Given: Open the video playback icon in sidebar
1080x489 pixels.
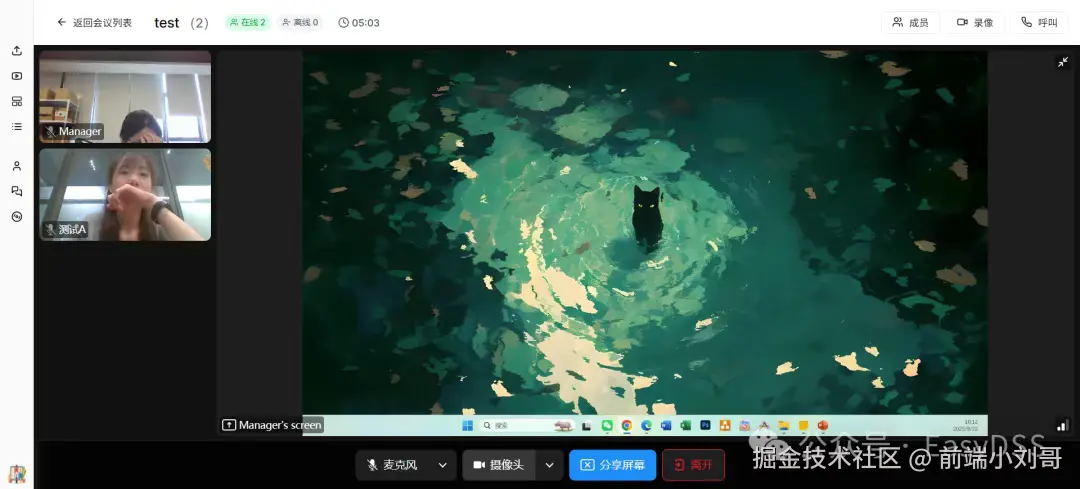Looking at the screenshot, I should click(17, 76).
